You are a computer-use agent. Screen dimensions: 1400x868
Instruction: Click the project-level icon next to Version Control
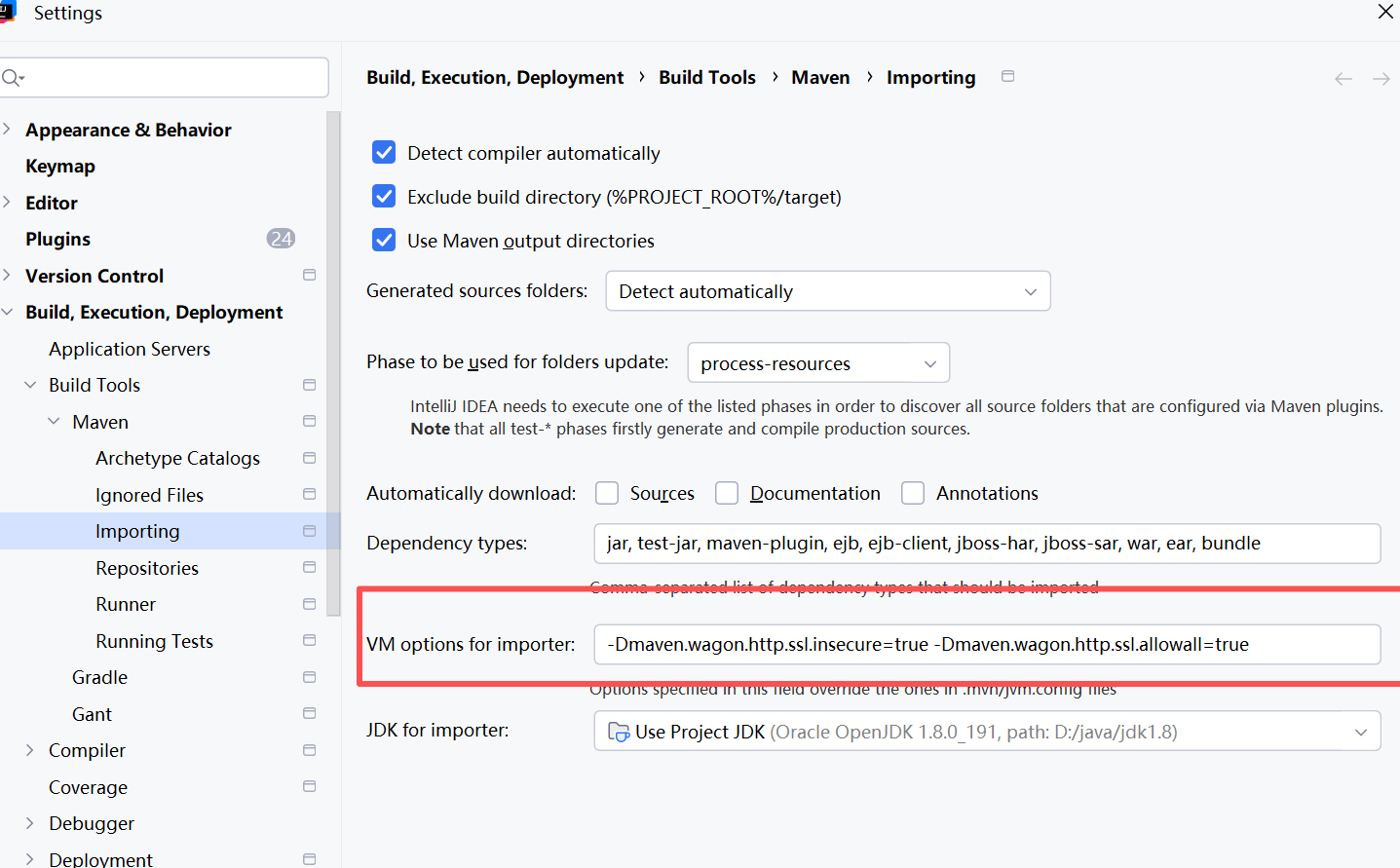coord(310,275)
